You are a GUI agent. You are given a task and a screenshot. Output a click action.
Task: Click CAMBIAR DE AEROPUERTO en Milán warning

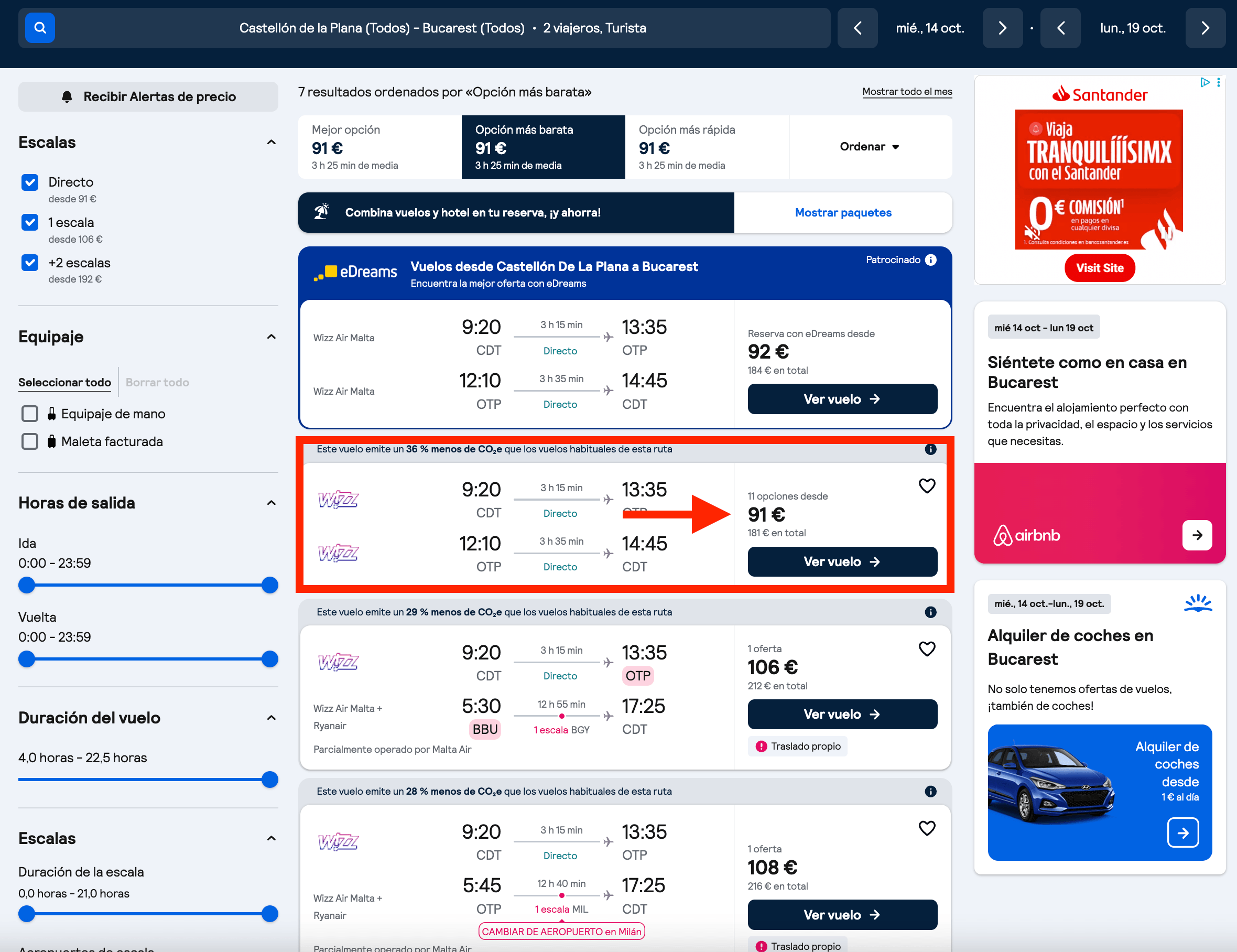(x=561, y=932)
